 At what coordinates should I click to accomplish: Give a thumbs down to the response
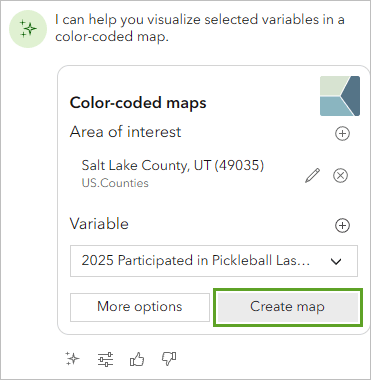pyautogui.click(x=169, y=359)
